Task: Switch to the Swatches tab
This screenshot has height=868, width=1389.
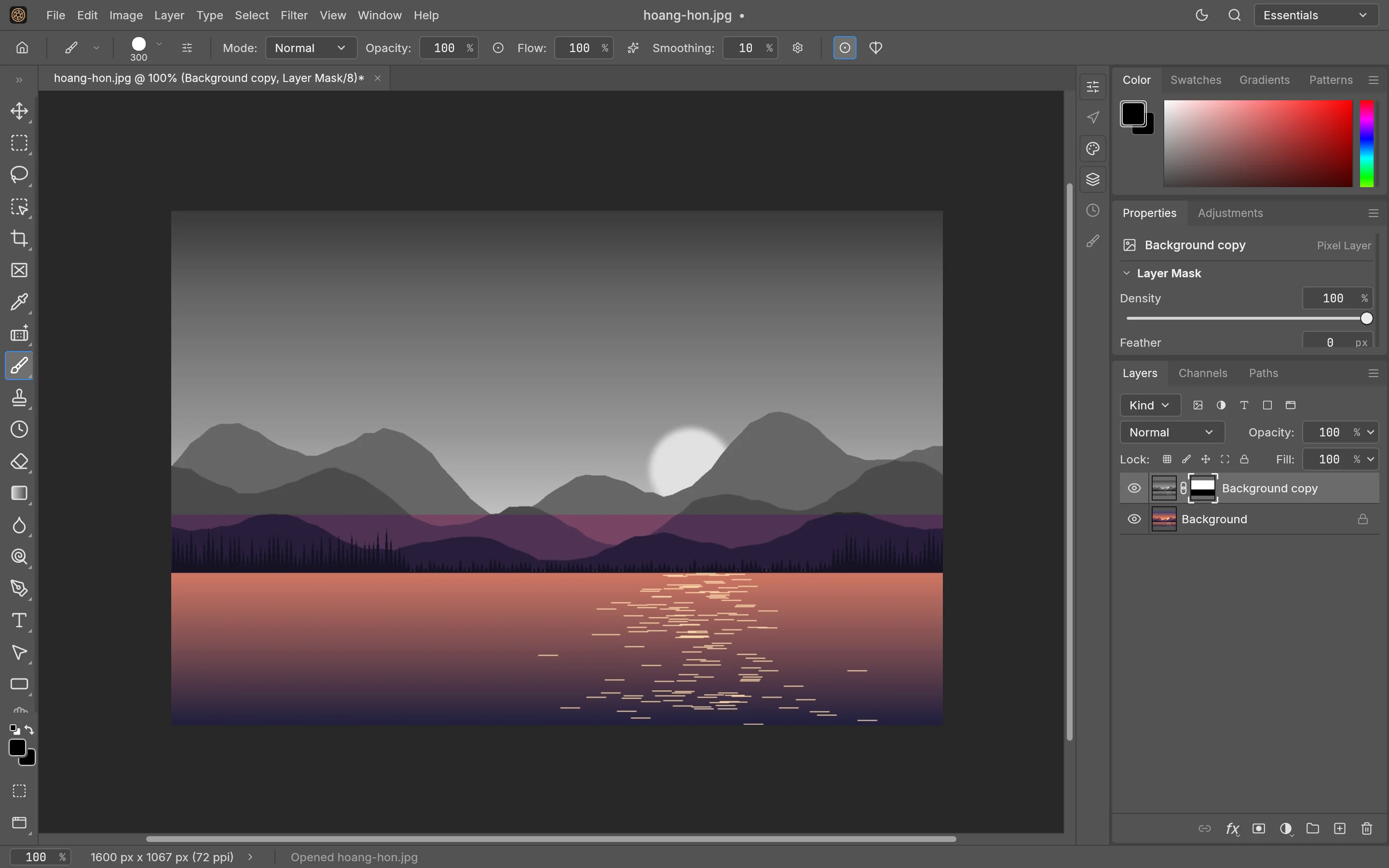Action: click(1195, 80)
